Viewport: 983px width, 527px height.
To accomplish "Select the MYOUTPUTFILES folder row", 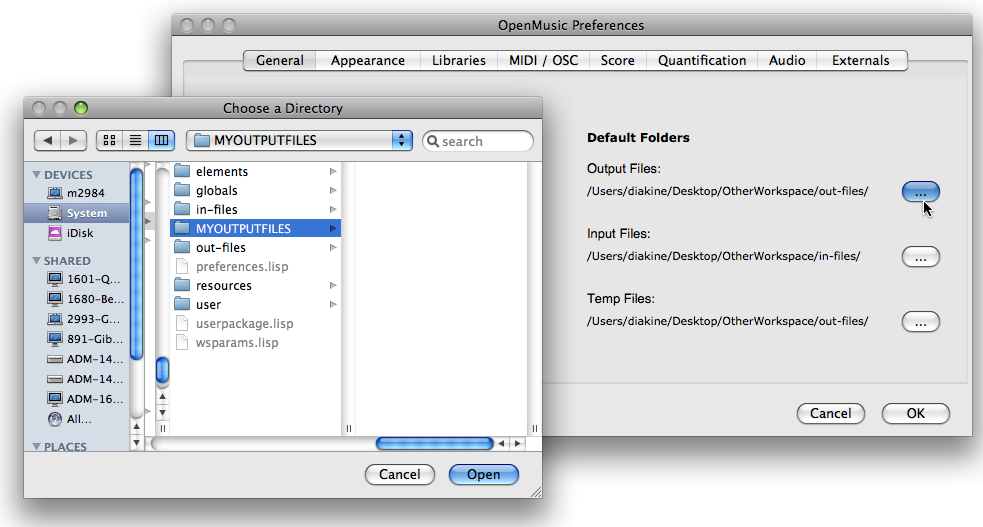I will click(256, 228).
